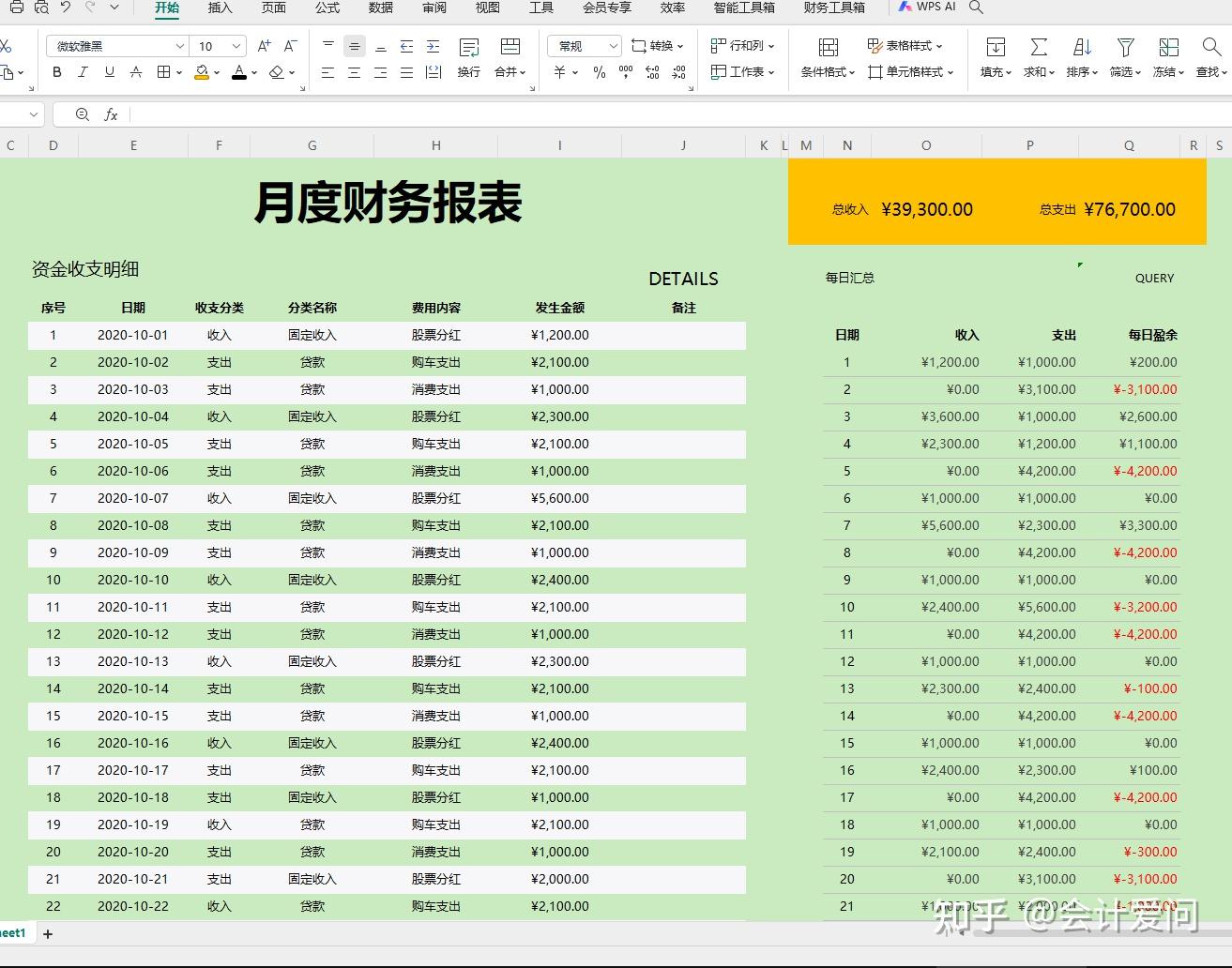Open the 智能工具箱 tab
The image size is (1232, 968).
click(744, 8)
